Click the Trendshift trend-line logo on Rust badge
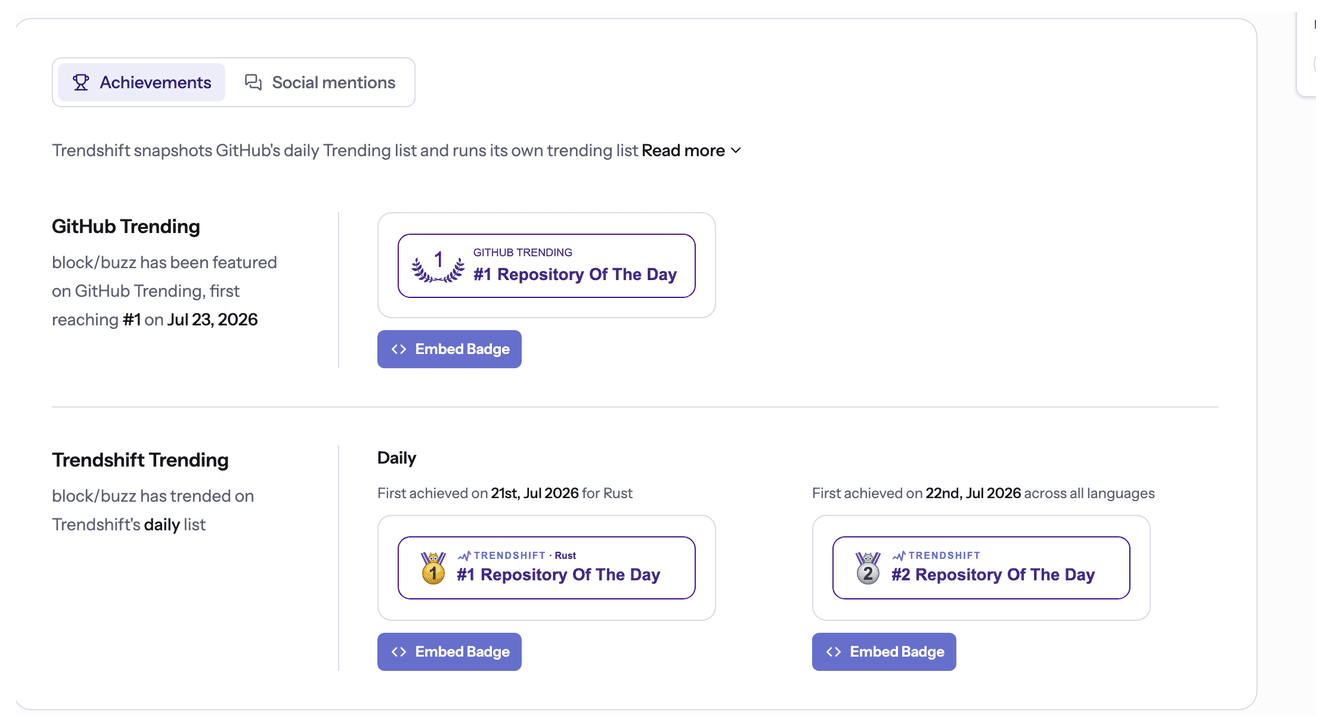 [x=464, y=555]
